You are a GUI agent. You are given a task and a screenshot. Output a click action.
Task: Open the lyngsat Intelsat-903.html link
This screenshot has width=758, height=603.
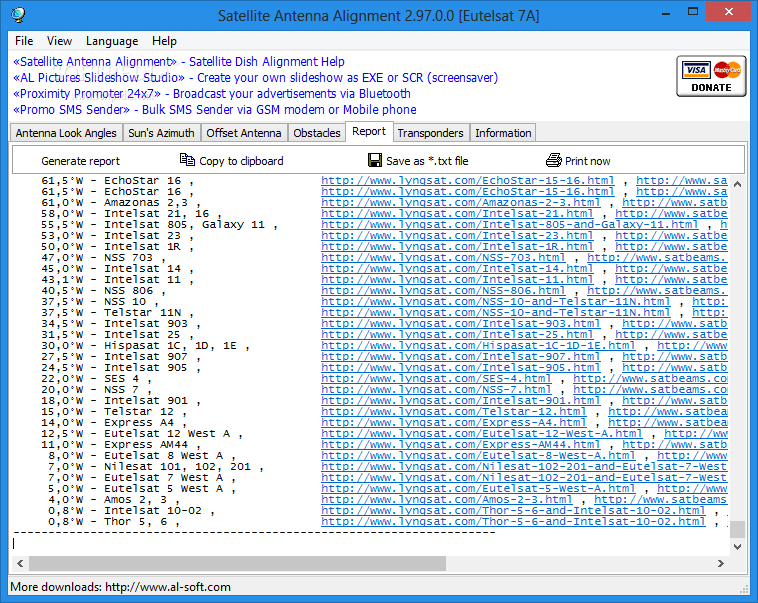[x=460, y=324]
